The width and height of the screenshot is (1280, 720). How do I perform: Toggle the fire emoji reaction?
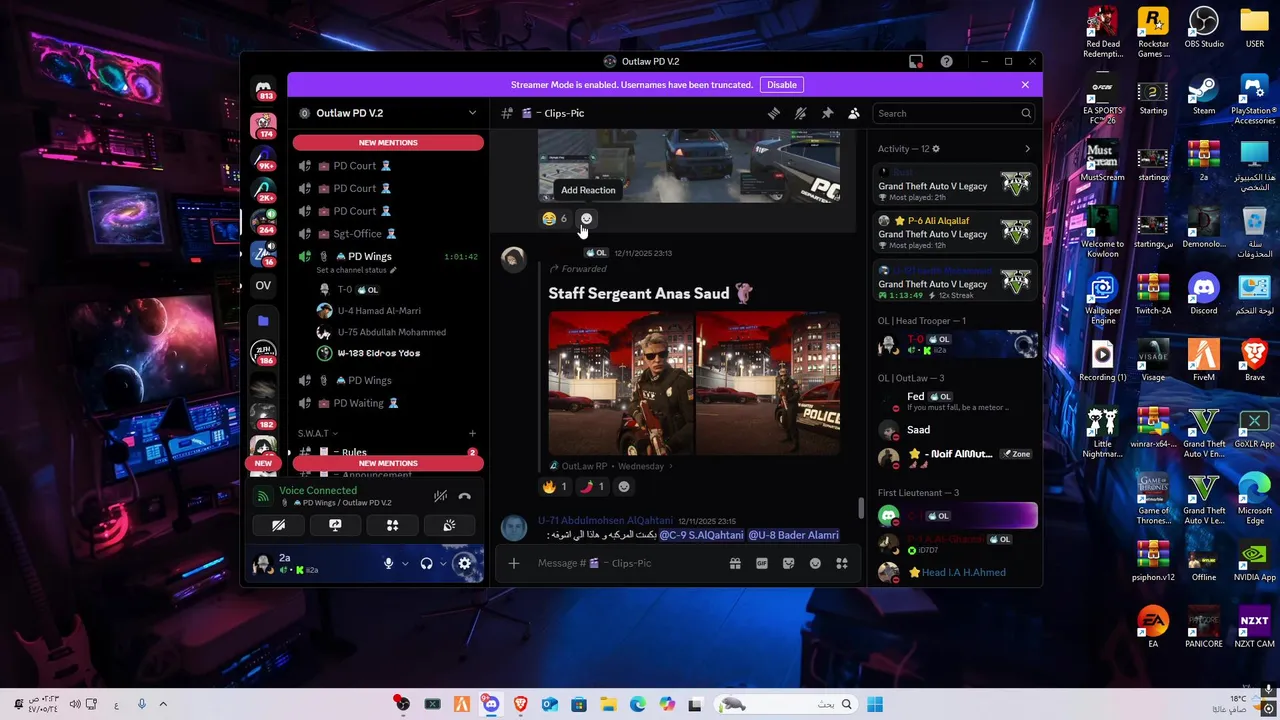point(554,486)
